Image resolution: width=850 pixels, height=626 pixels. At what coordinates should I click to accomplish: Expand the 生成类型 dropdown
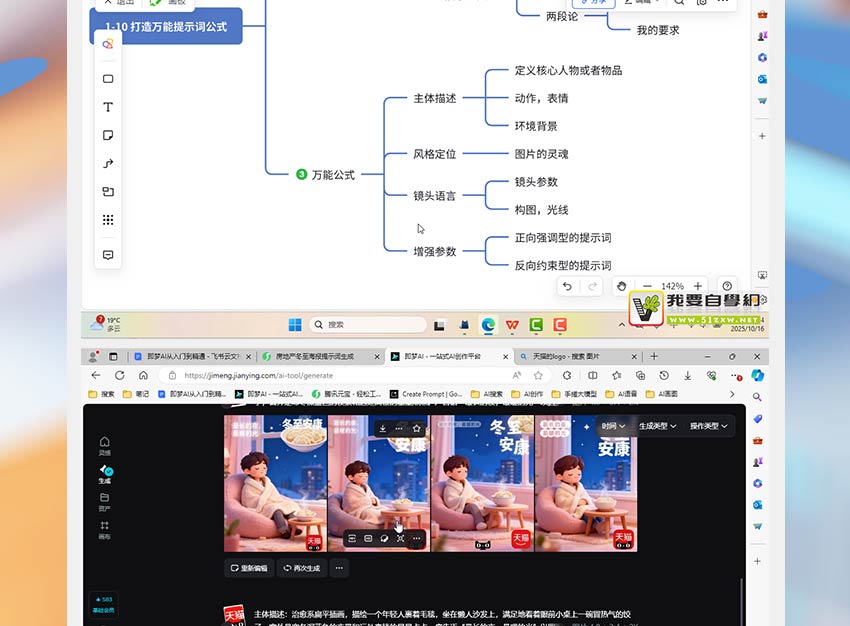point(657,426)
